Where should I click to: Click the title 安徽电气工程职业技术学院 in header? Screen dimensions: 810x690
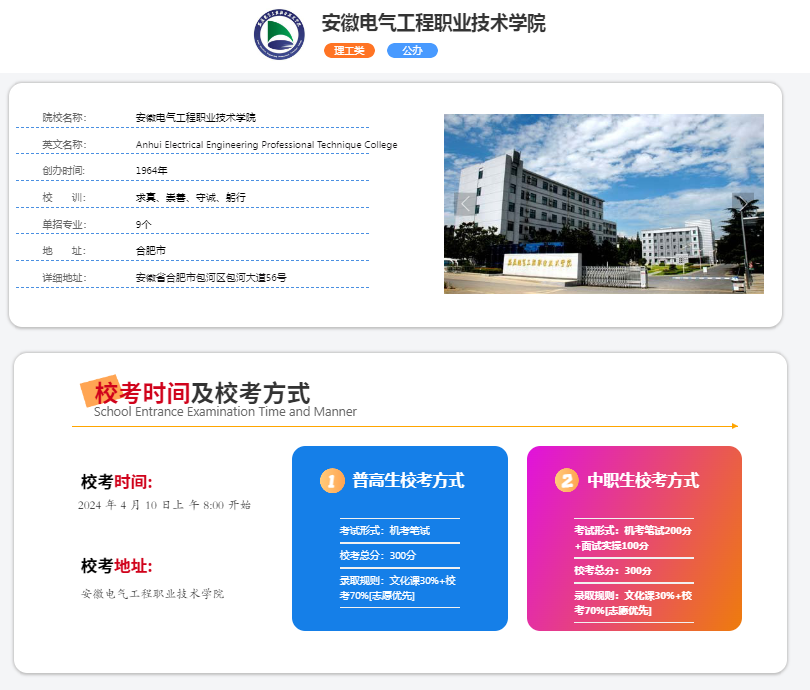[433, 23]
